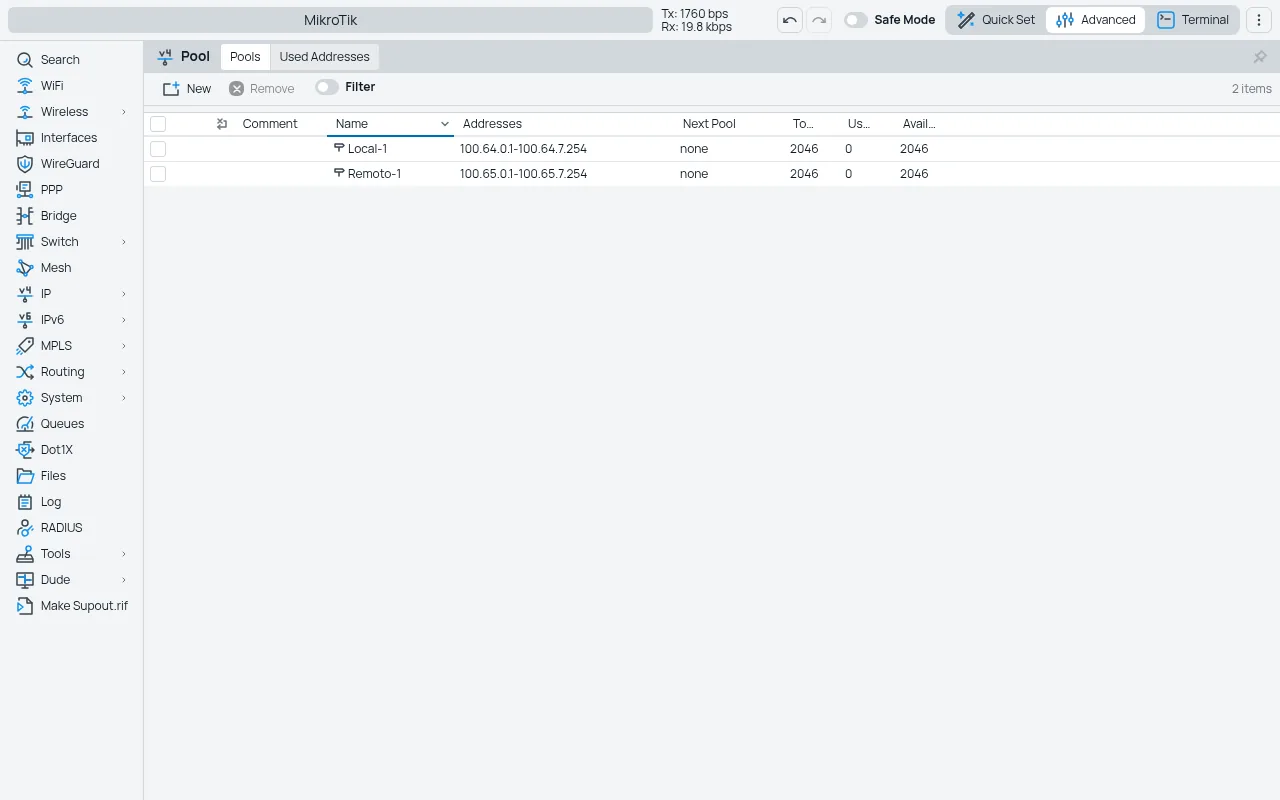1280x800 pixels.
Task: Open the three-dot more options menu
Action: click(x=1259, y=20)
